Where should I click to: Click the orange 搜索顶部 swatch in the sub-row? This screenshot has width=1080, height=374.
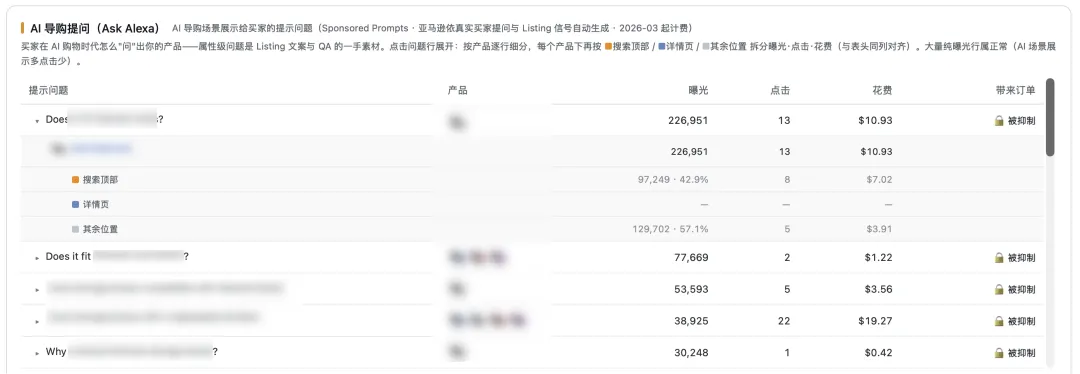click(x=75, y=180)
